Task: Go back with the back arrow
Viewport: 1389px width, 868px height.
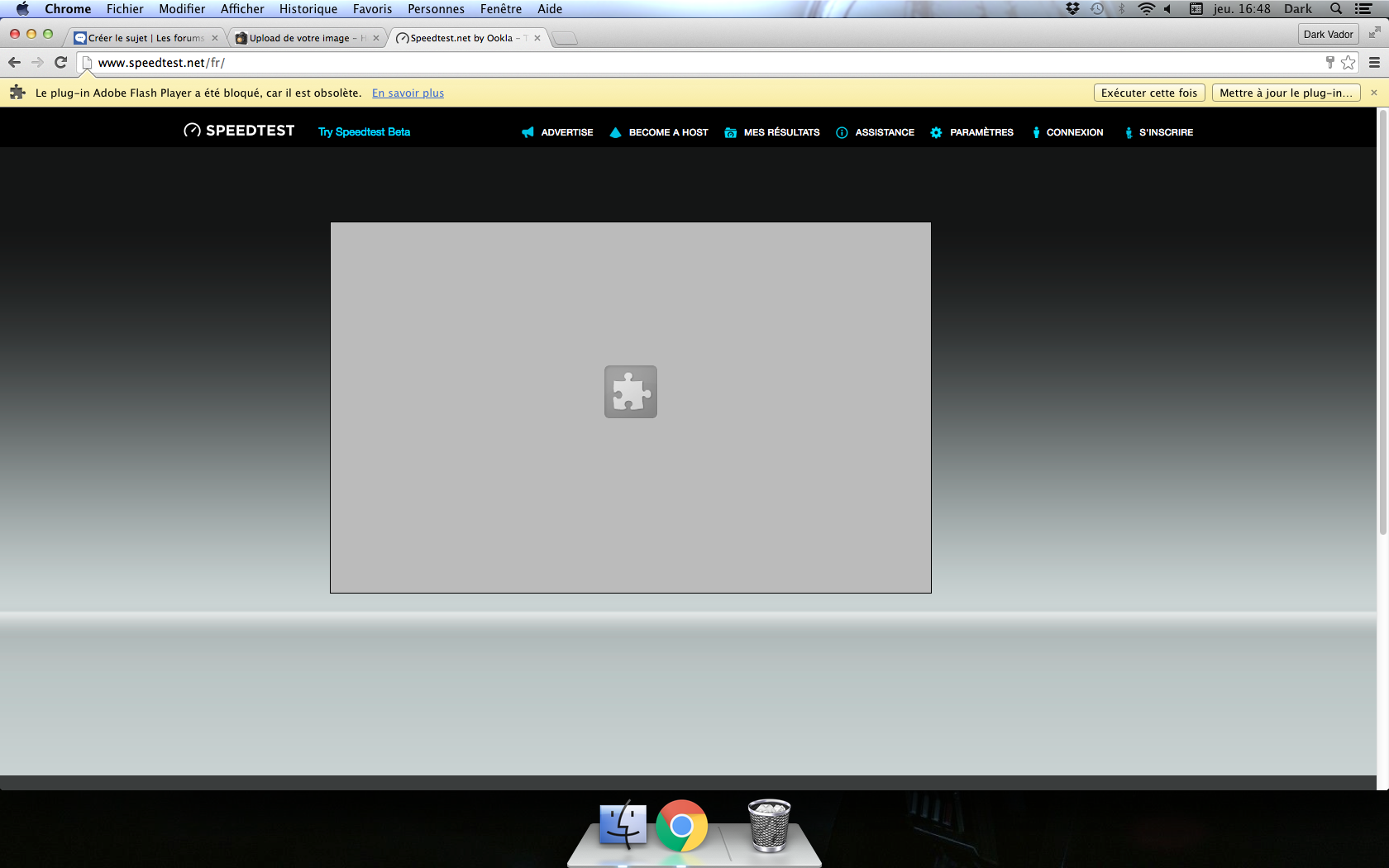Action: 14,63
